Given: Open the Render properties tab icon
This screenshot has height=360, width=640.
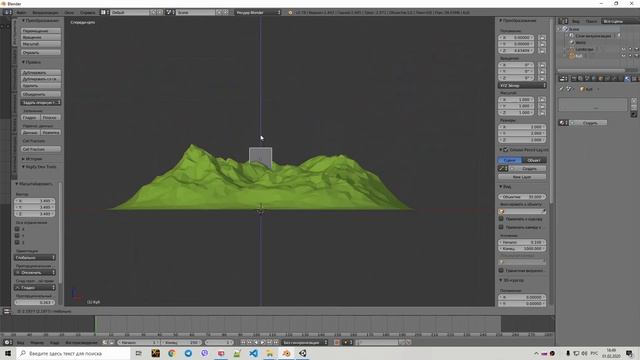Looking at the screenshot, I should 574,78.
